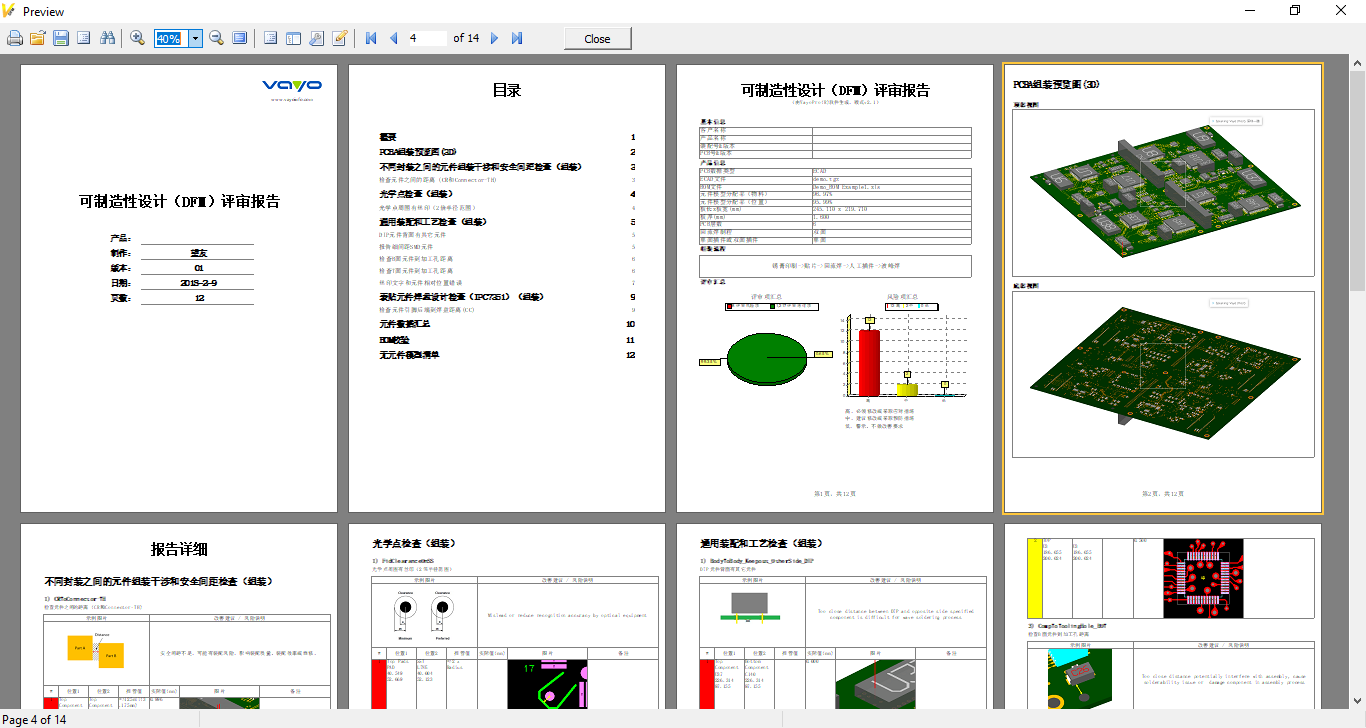Zoom in with the plus magnifier
This screenshot has width=1366, height=728.
pyautogui.click(x=138, y=38)
